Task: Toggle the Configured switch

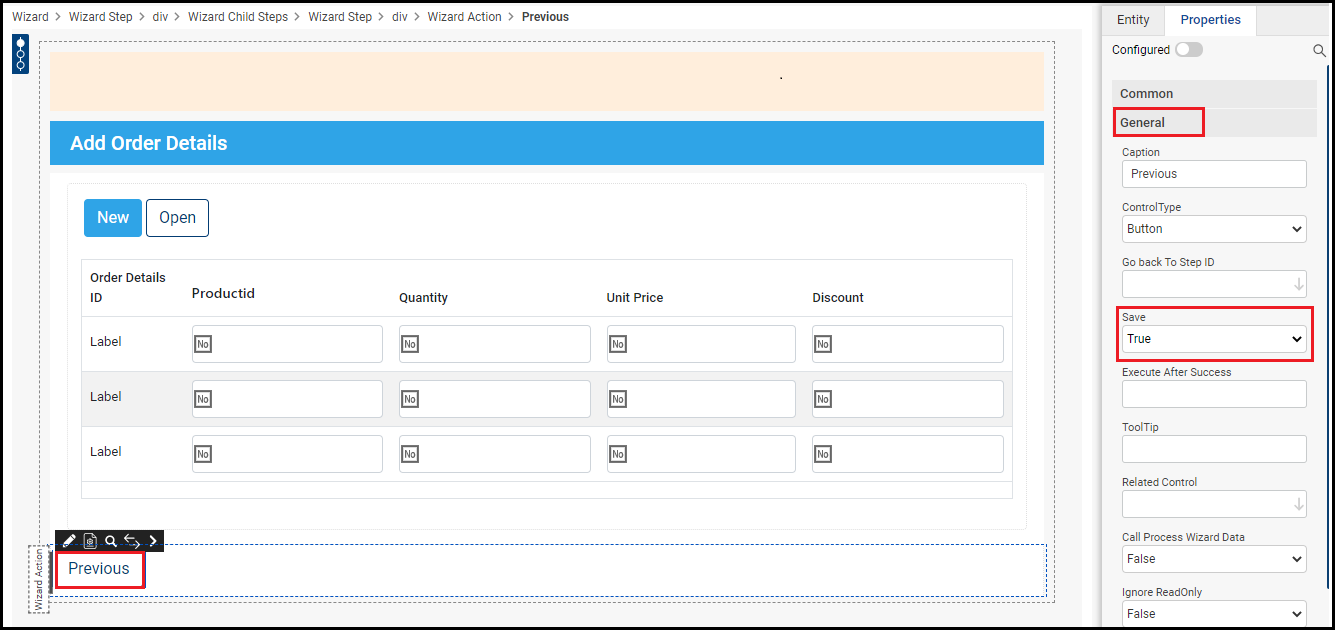Action: coord(1189,50)
